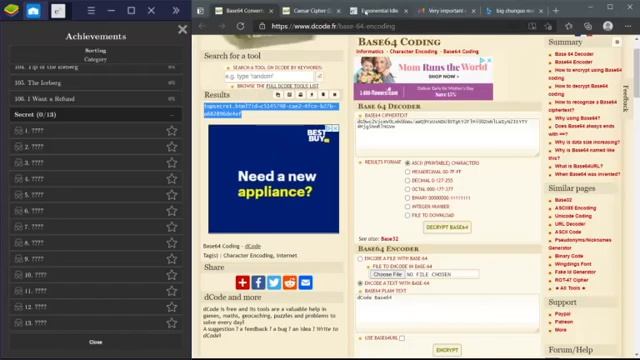This screenshot has height=360, width=640.
Task: Share the page on Facebook
Action: (258, 282)
